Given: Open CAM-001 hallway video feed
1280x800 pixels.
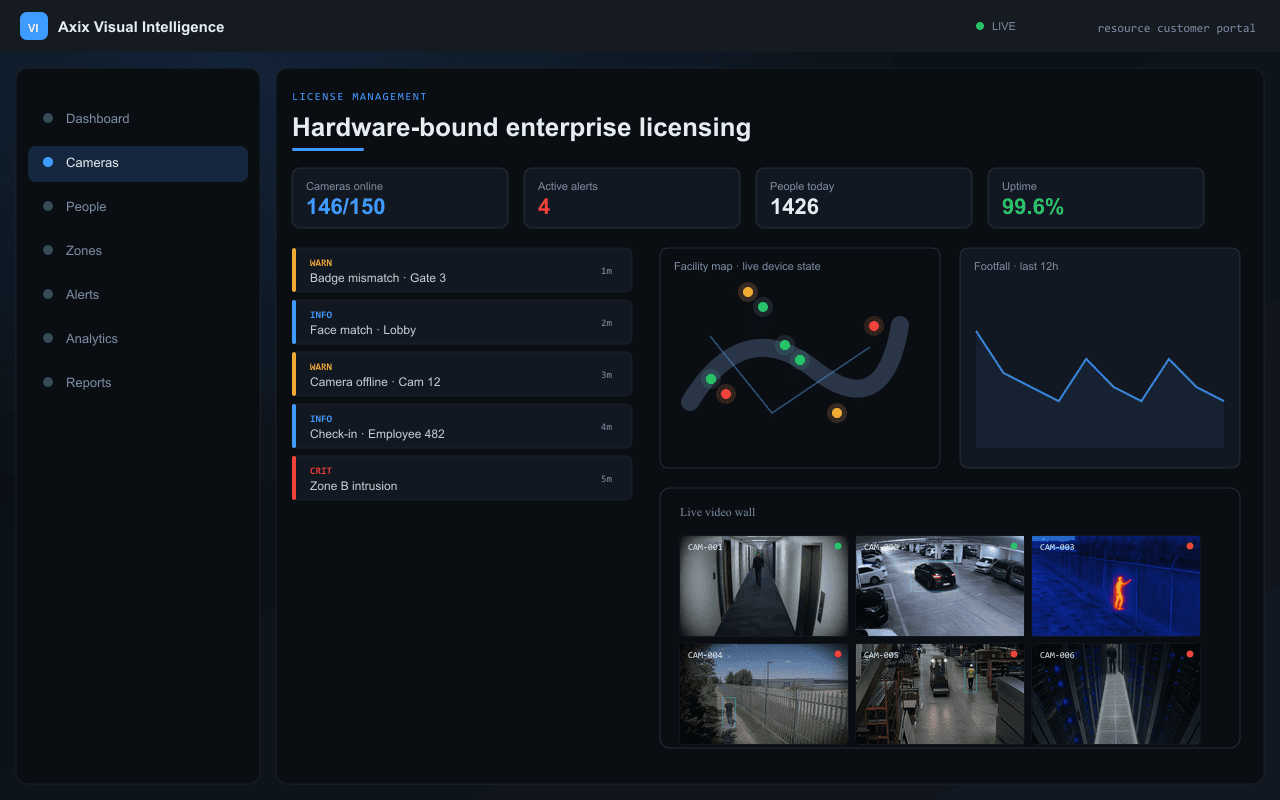Looking at the screenshot, I should point(764,586).
